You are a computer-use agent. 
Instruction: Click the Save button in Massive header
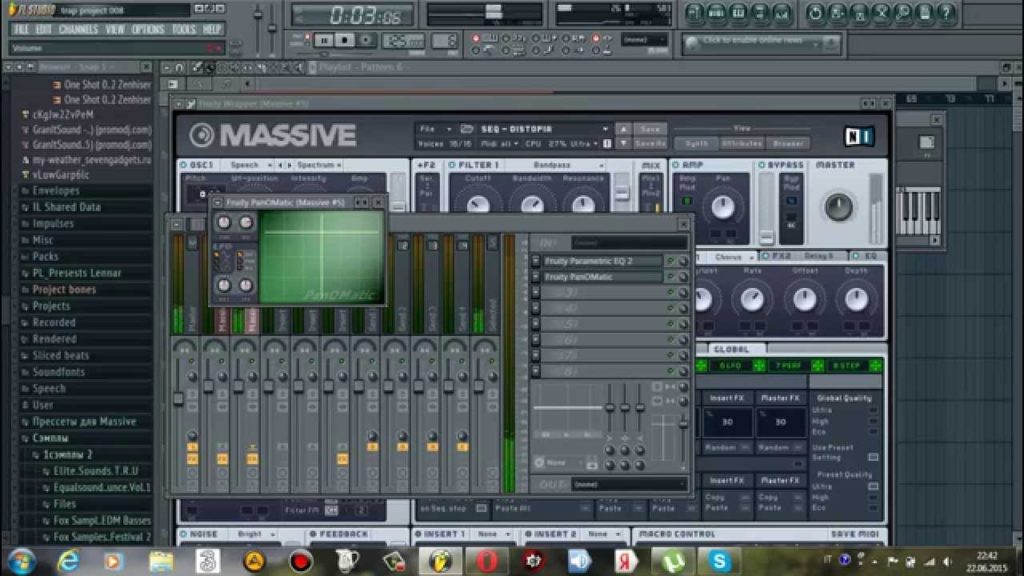pos(650,129)
